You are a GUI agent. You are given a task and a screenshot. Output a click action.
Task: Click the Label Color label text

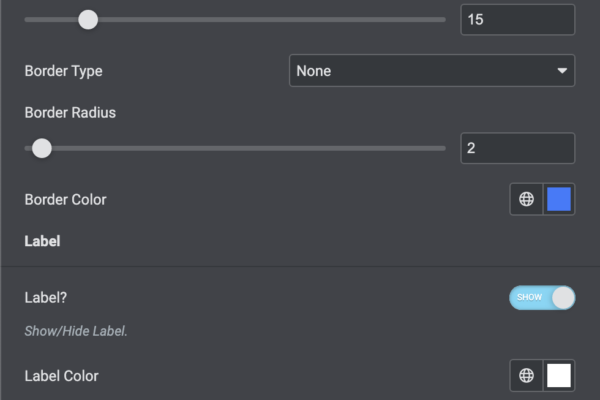61,376
